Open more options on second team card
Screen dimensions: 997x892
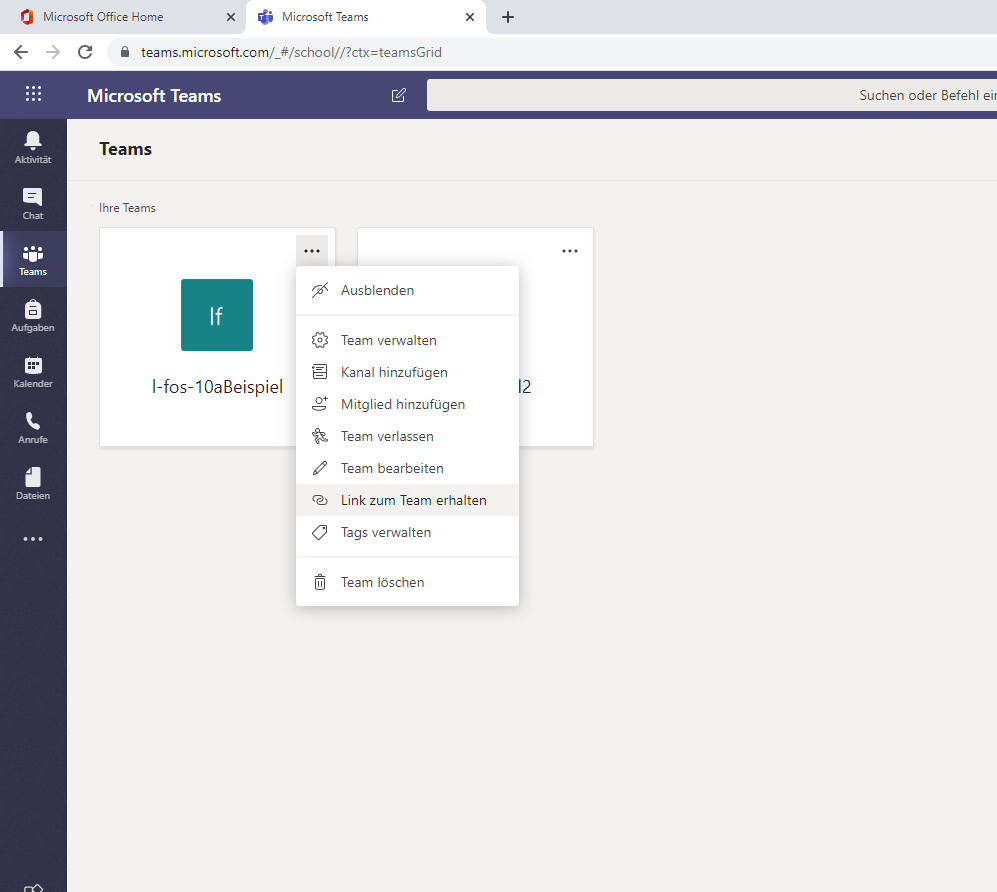[x=570, y=251]
